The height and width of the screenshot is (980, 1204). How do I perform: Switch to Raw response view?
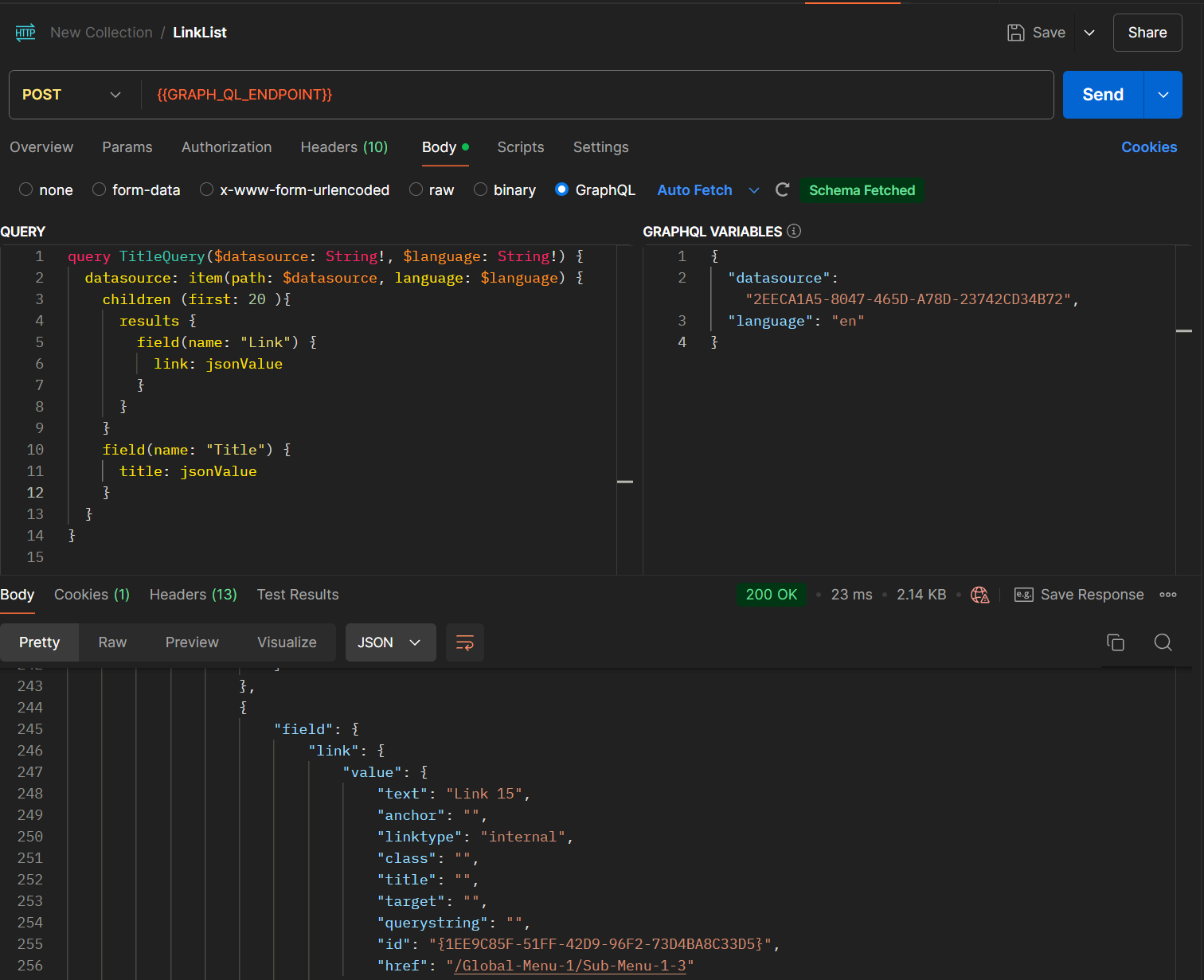click(112, 642)
